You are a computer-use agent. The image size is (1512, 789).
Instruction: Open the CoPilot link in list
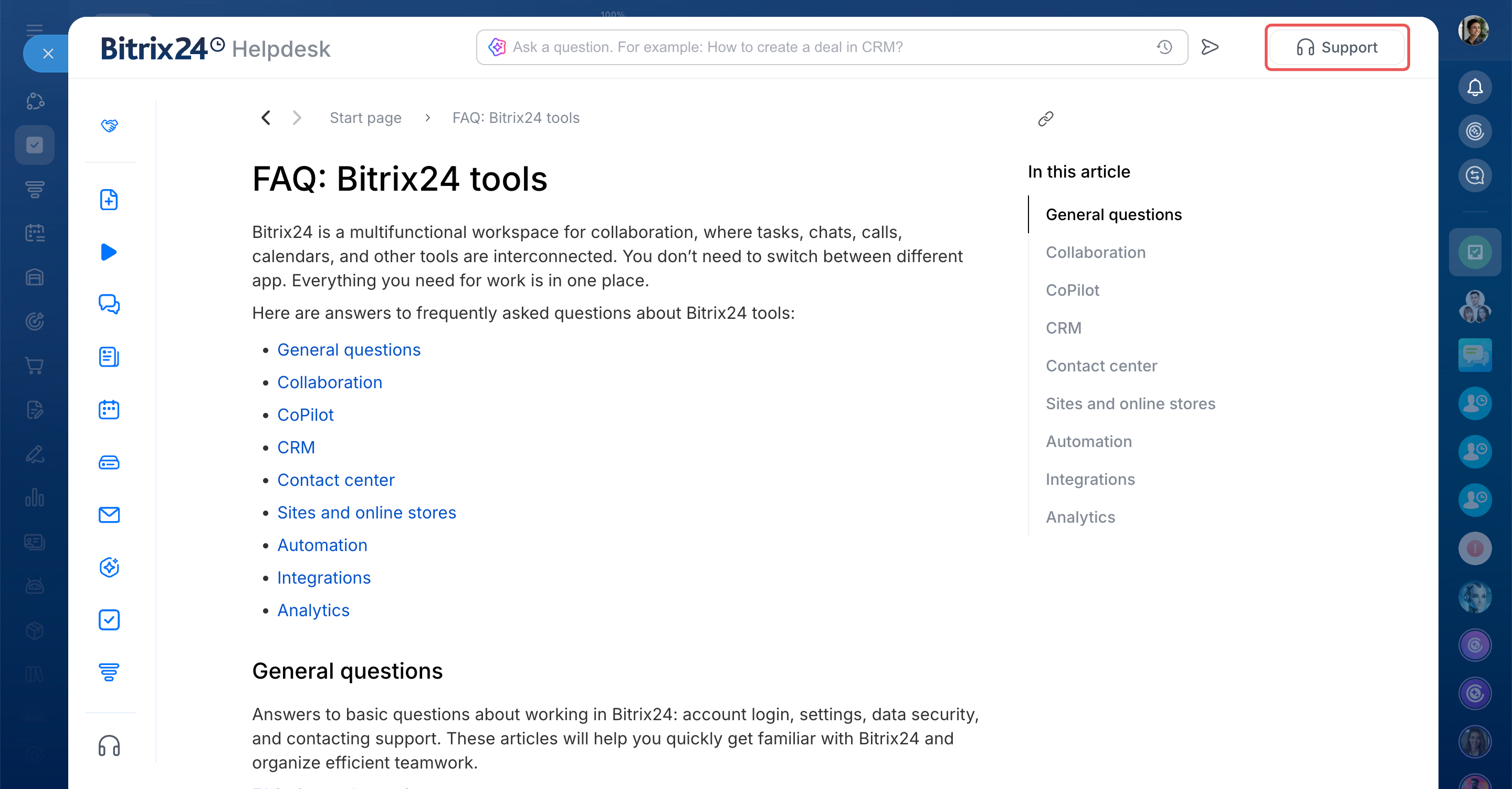pyautogui.click(x=305, y=415)
